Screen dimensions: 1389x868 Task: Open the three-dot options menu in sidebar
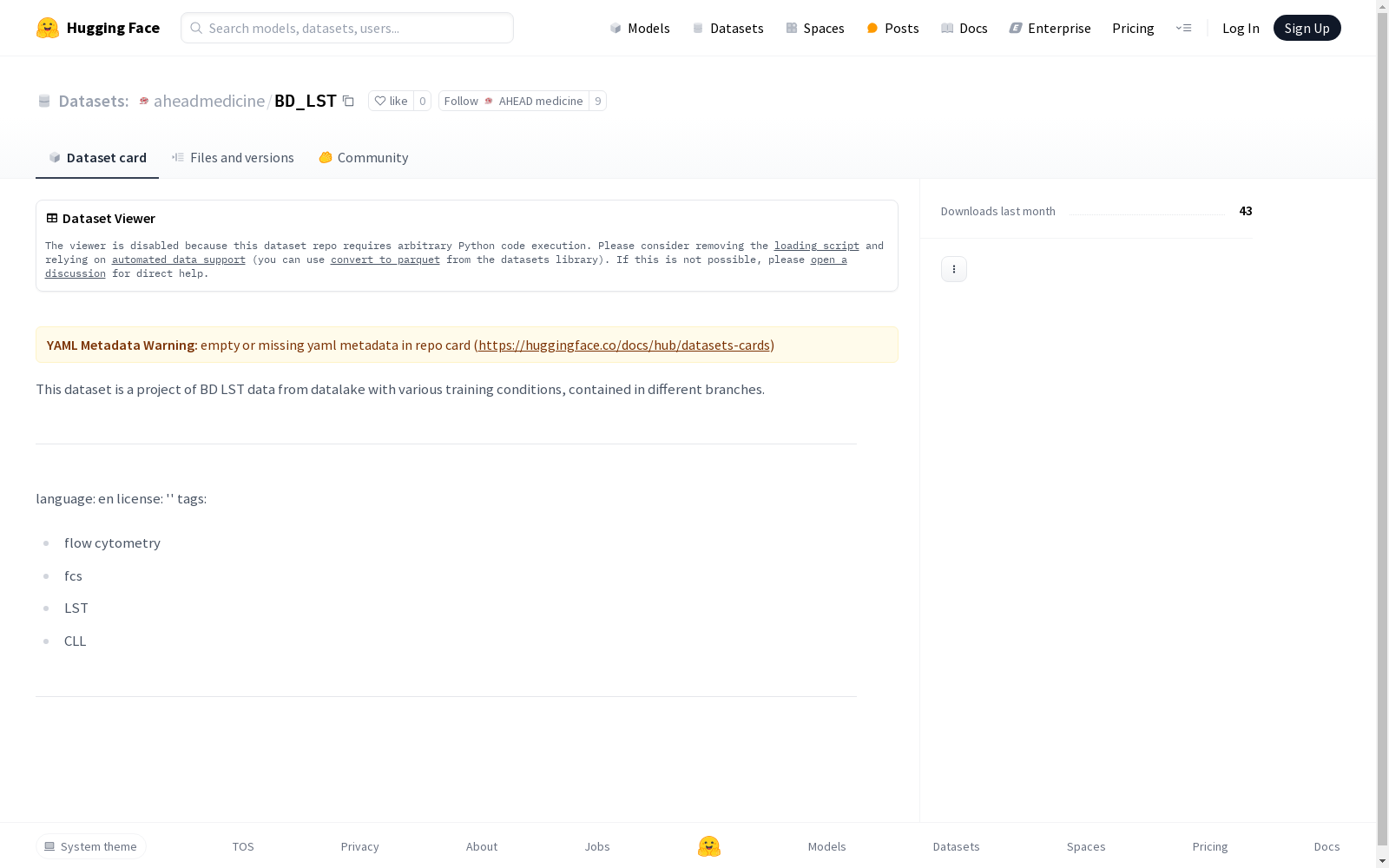(953, 269)
